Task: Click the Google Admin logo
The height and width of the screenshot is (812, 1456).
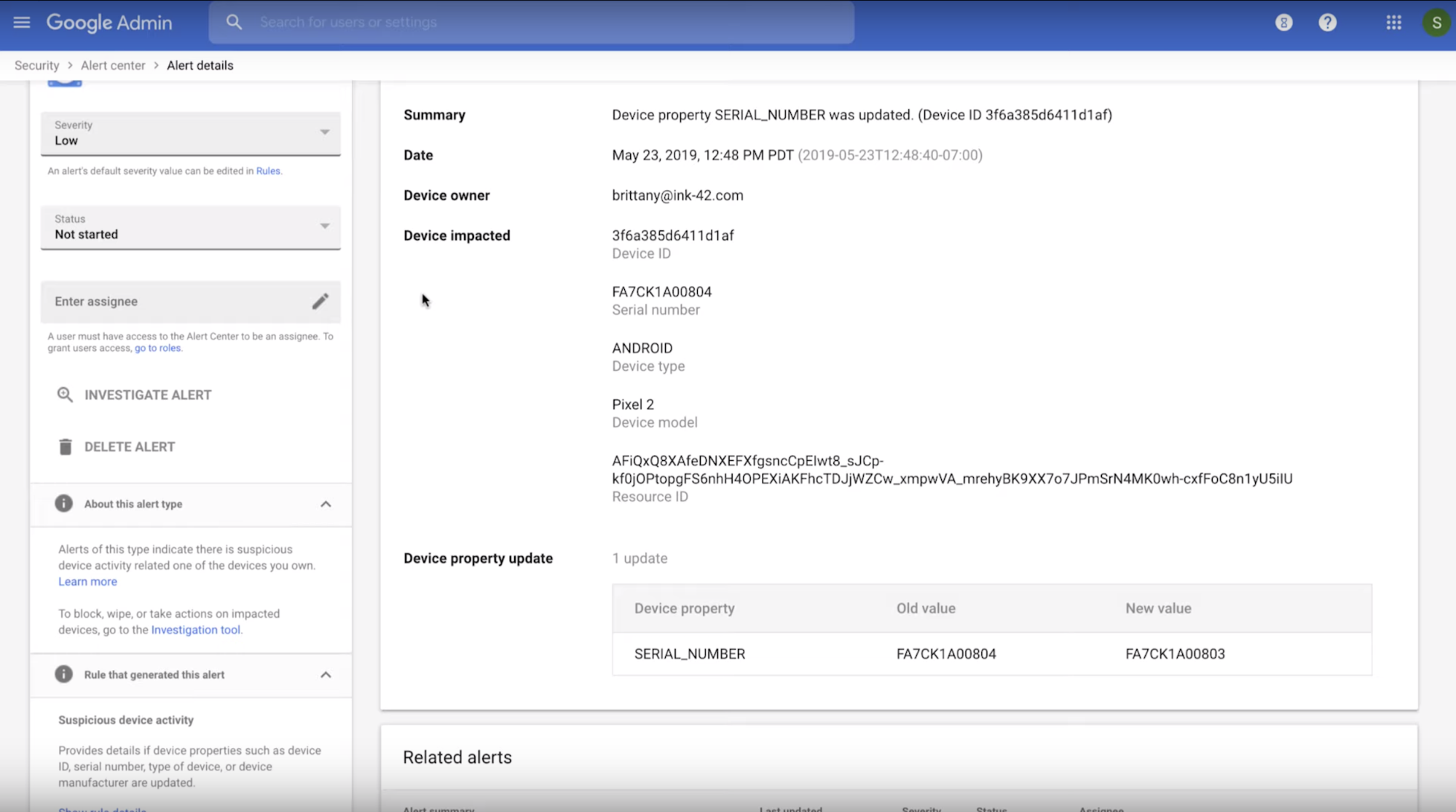Action: (x=109, y=23)
